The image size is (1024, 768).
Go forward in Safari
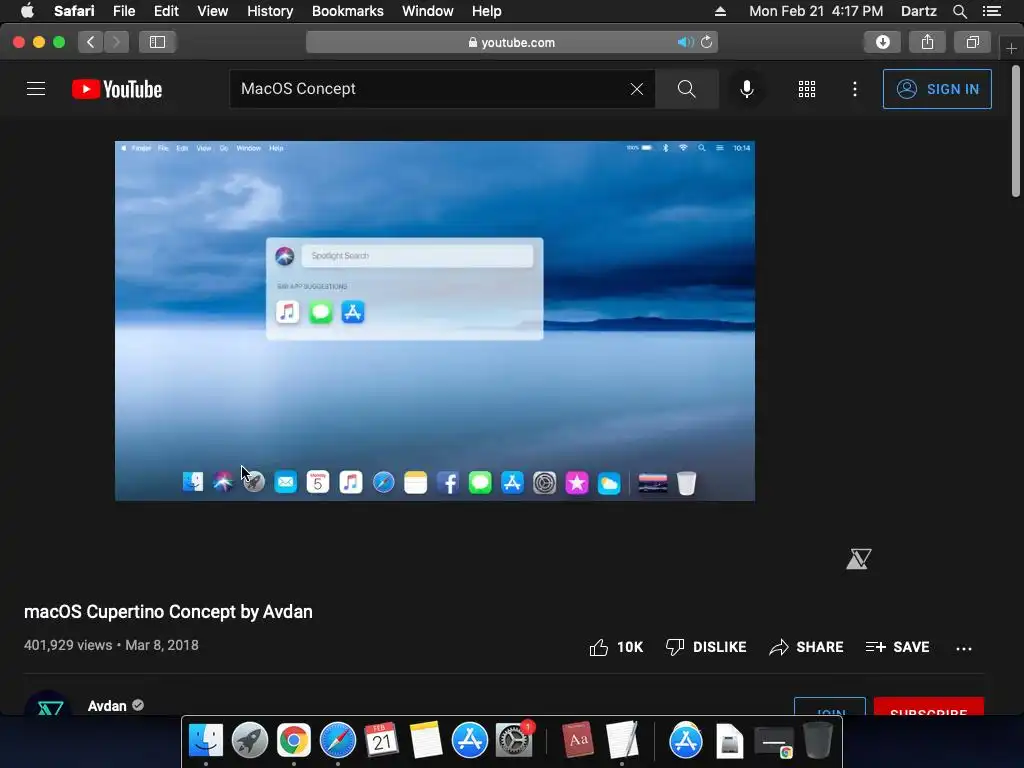pos(116,42)
